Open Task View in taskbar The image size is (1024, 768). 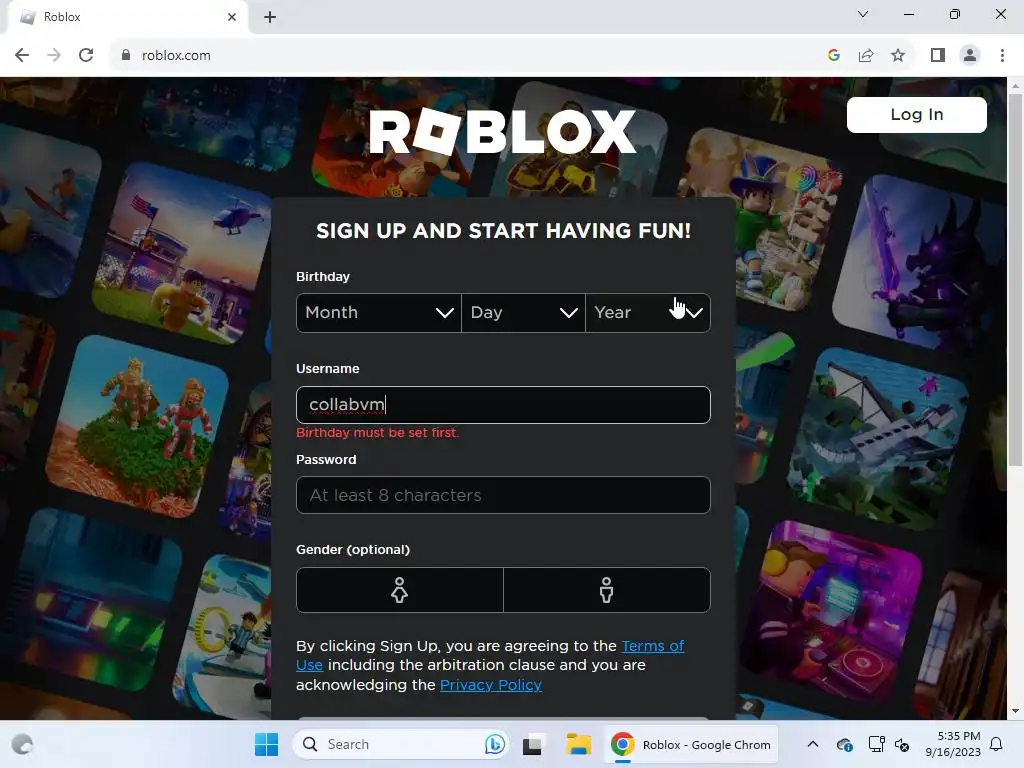click(533, 744)
